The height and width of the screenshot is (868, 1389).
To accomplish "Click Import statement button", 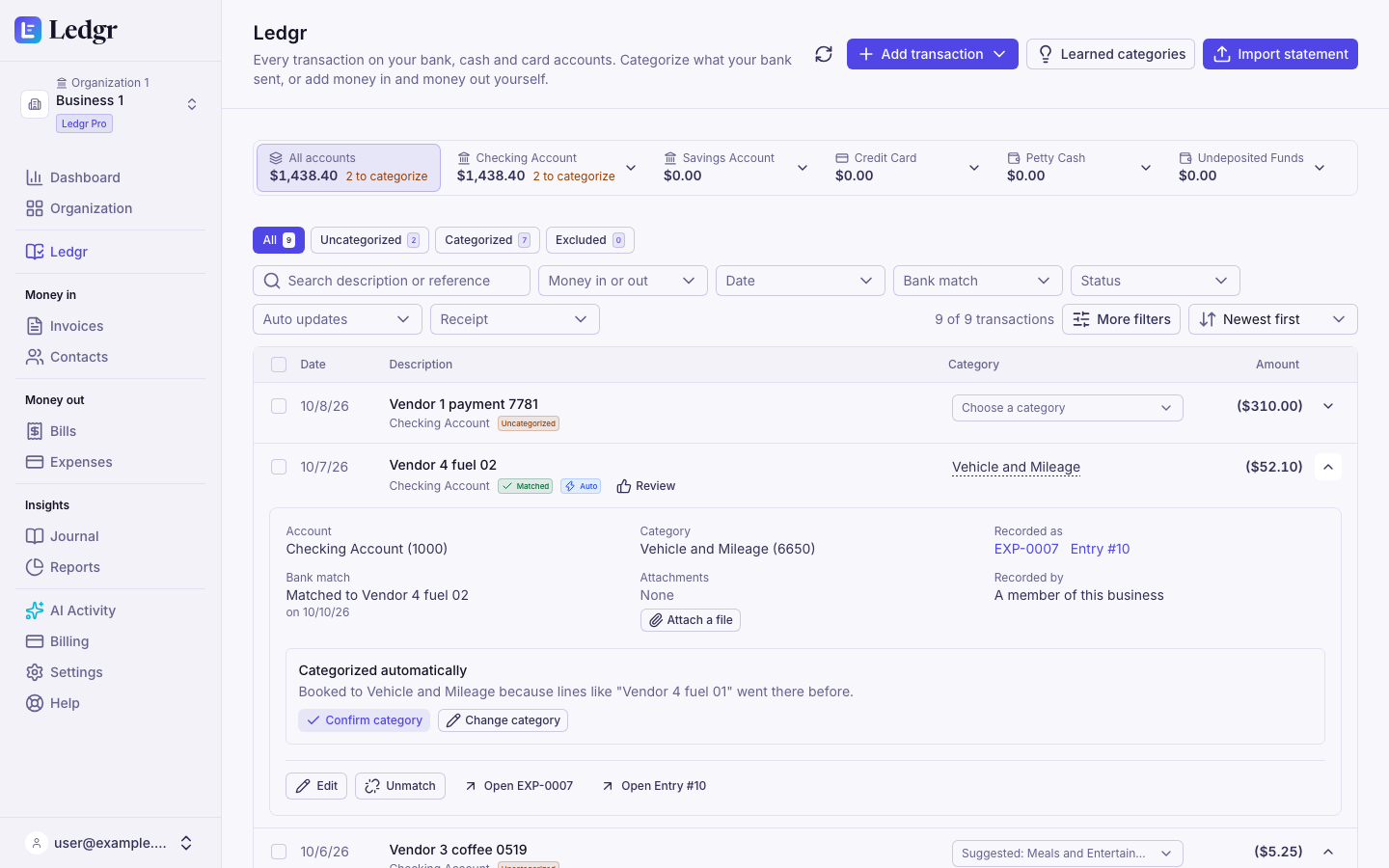I will (x=1280, y=54).
